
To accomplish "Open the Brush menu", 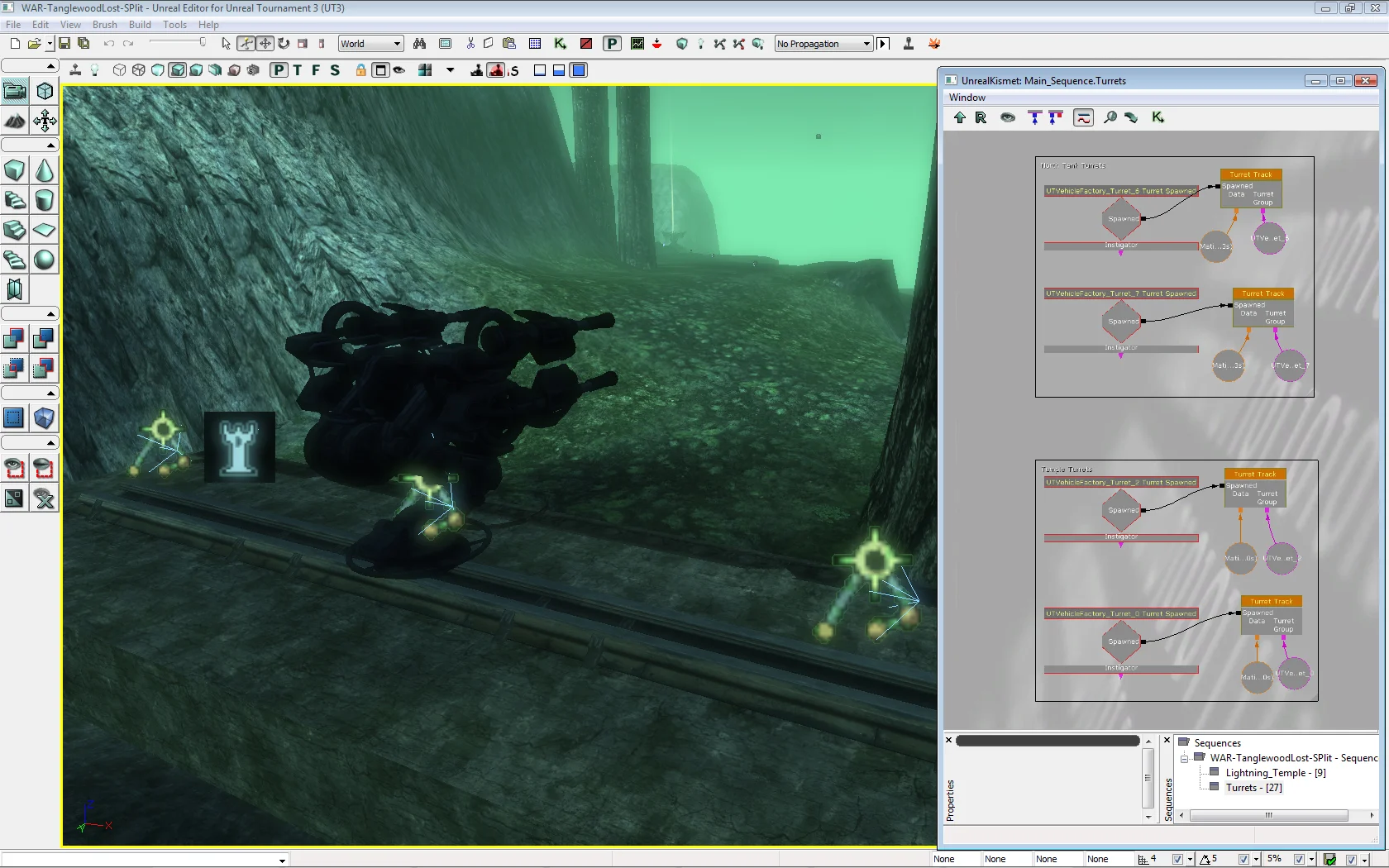I will coord(104,25).
